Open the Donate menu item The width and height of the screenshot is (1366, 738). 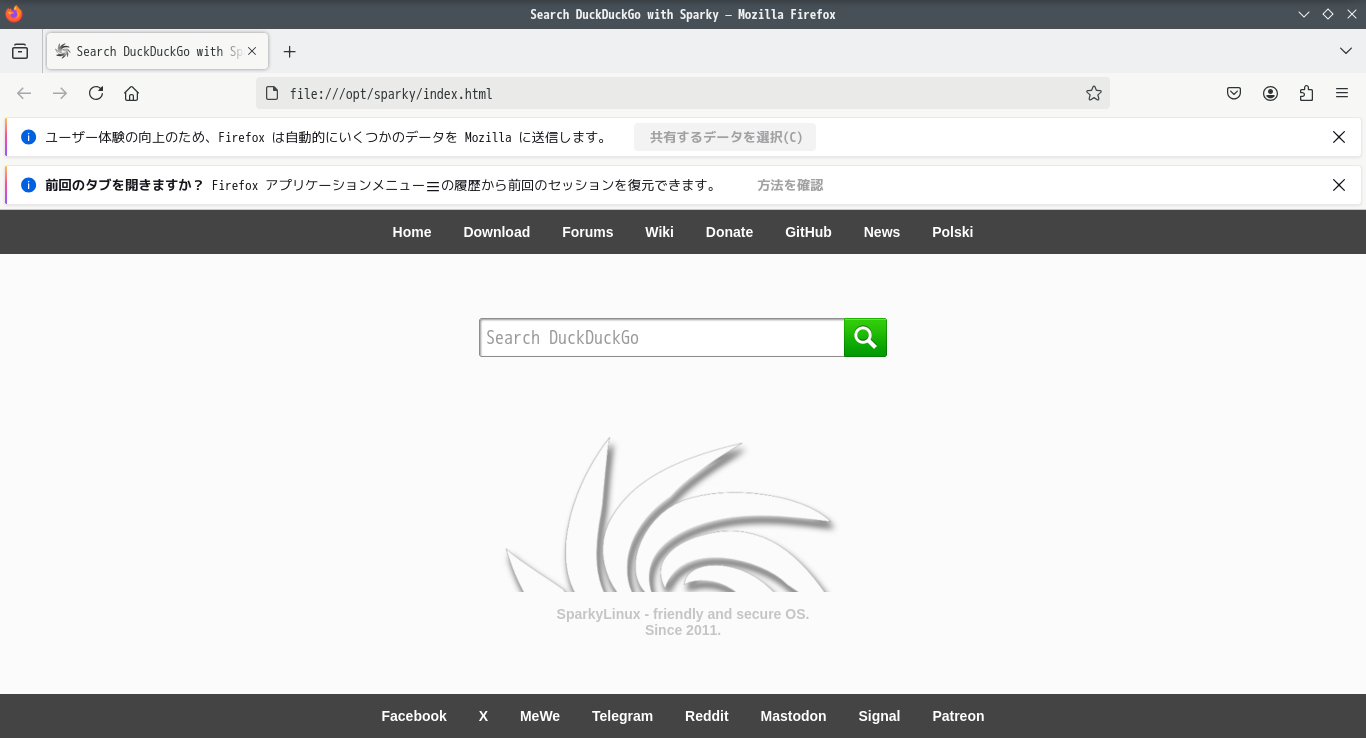click(729, 232)
